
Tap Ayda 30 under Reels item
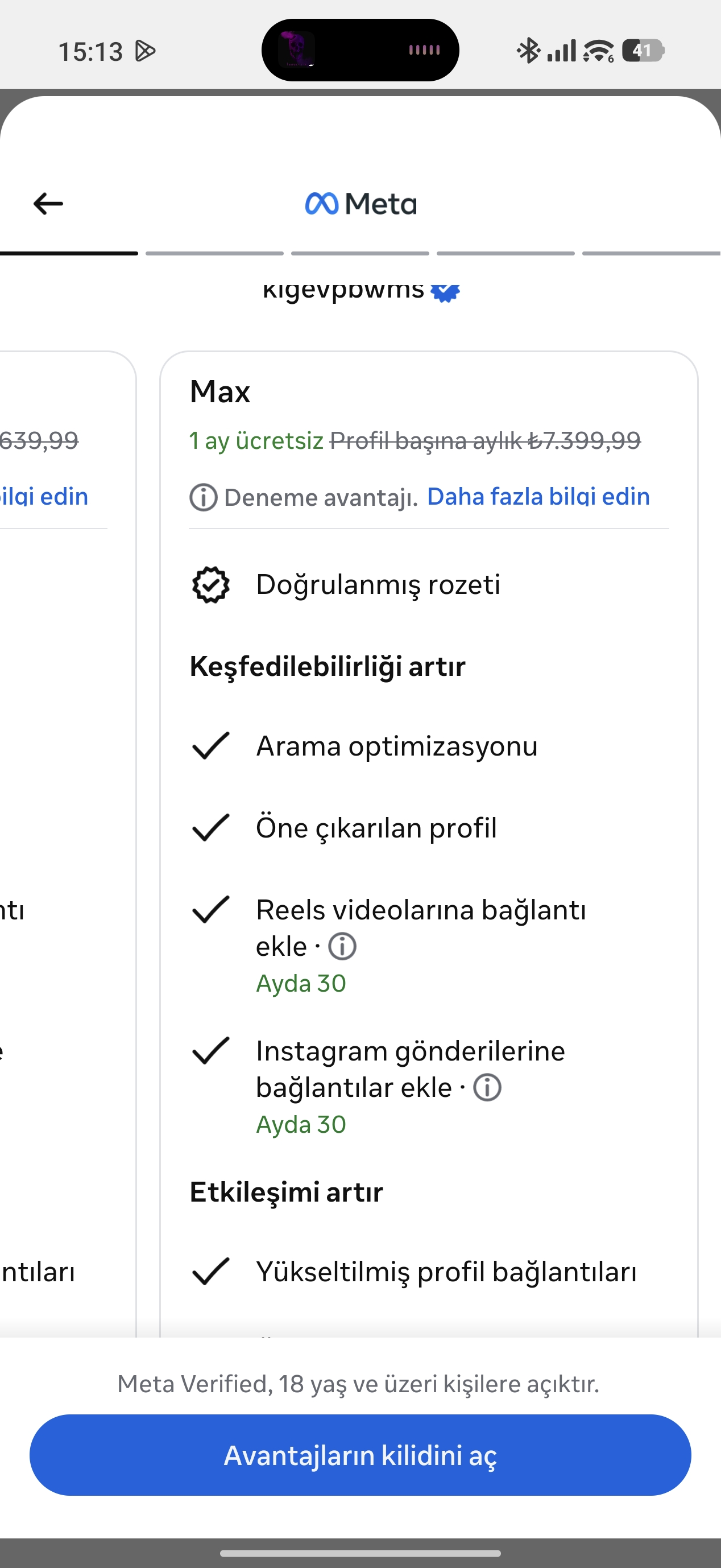click(301, 984)
